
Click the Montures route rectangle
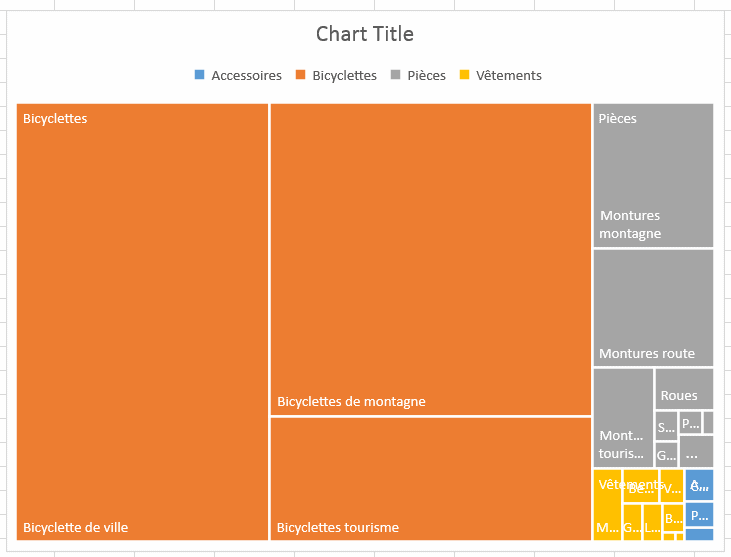[653, 307]
